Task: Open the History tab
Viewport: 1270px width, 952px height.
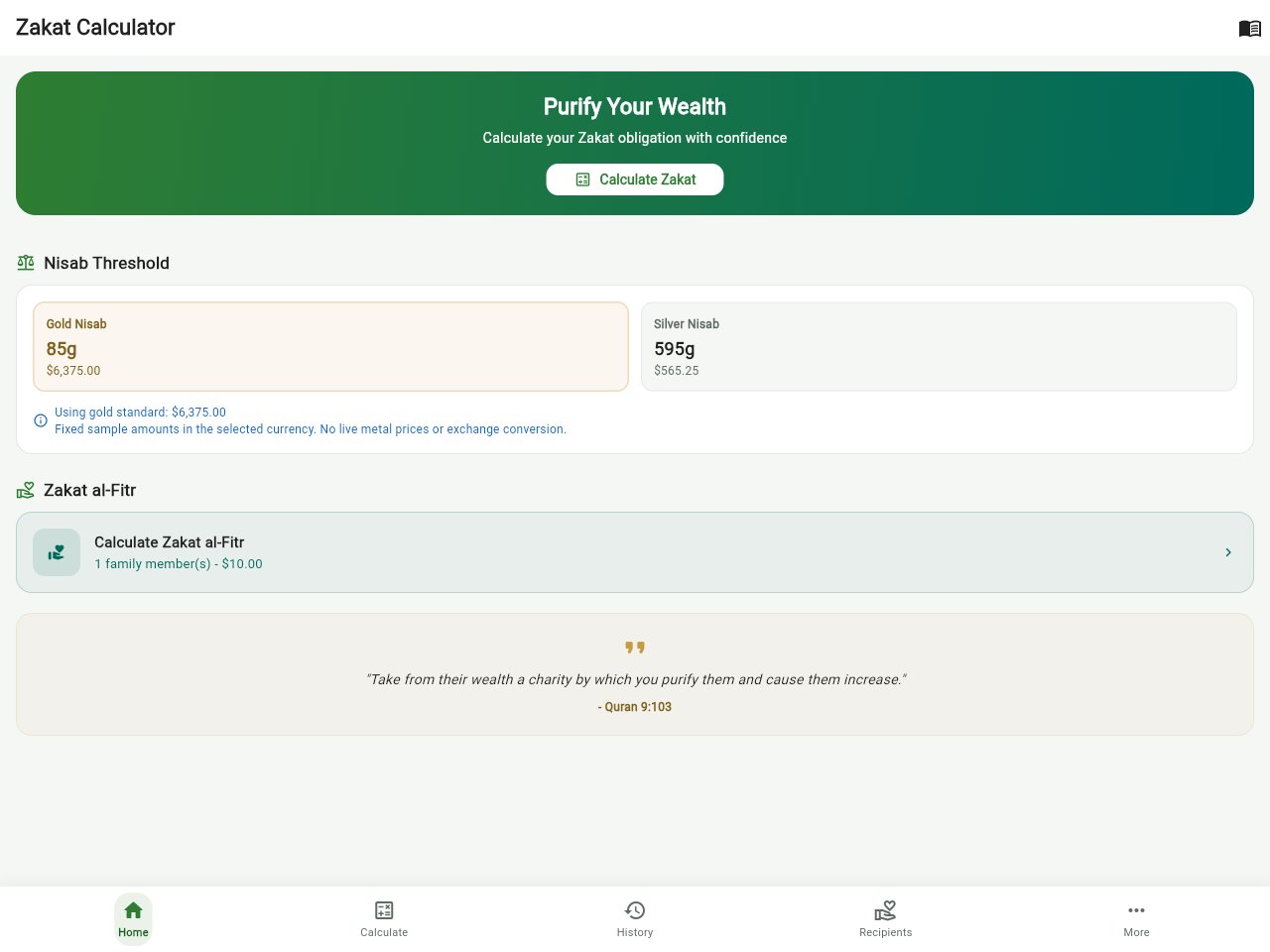Action: click(x=635, y=919)
